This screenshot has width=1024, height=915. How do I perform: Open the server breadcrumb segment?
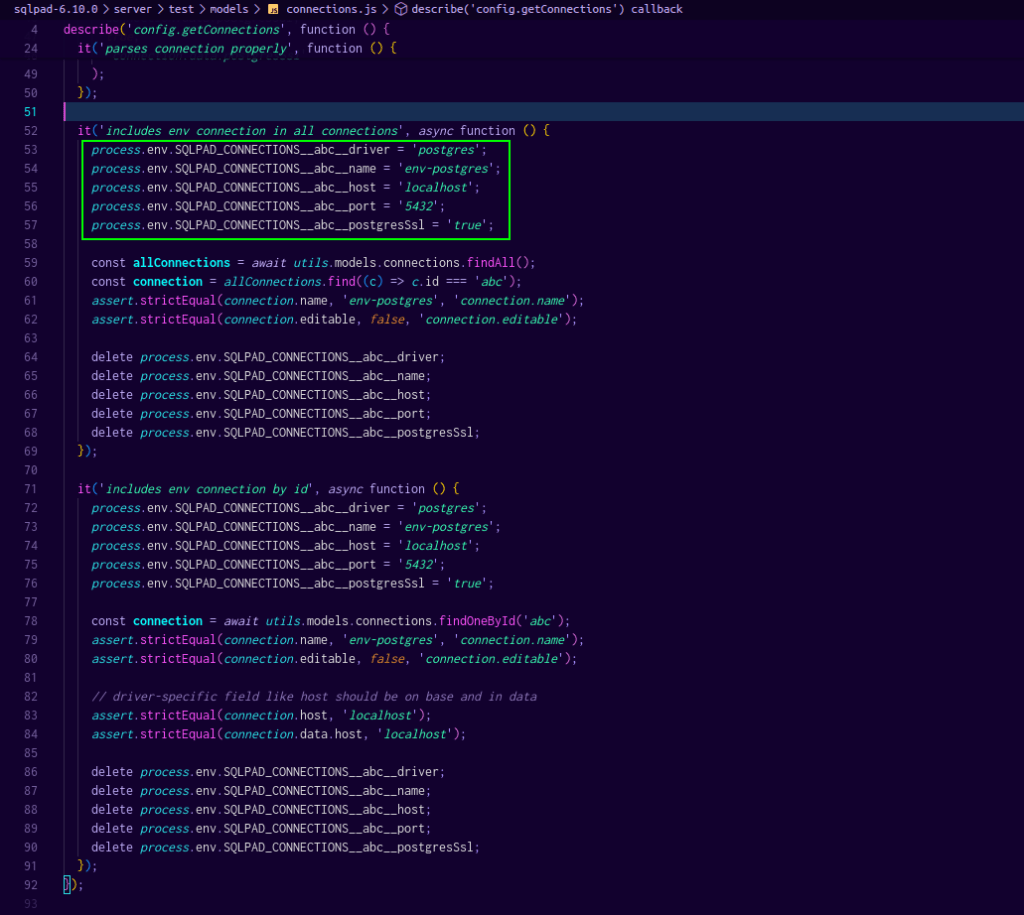click(x=133, y=9)
